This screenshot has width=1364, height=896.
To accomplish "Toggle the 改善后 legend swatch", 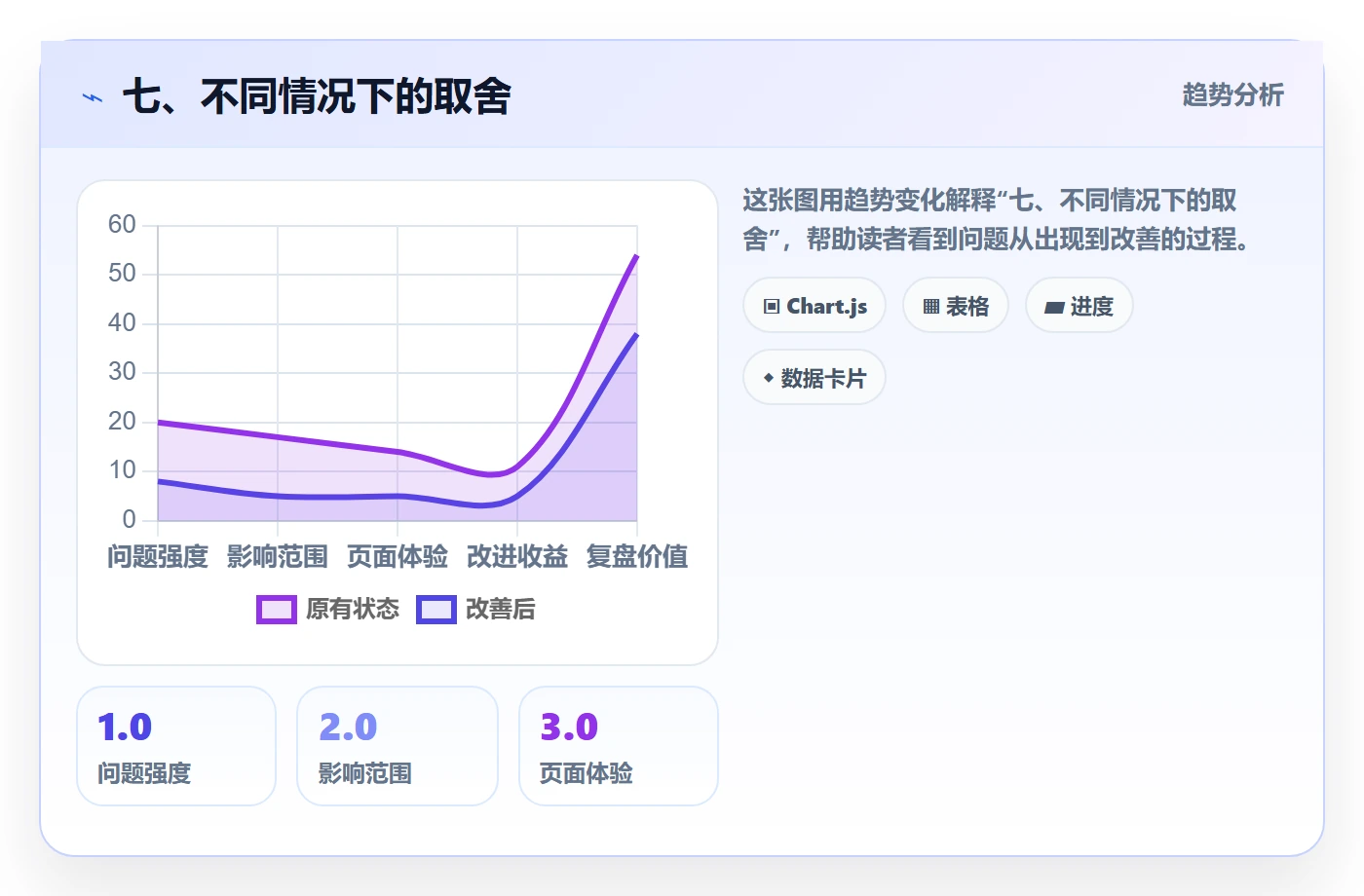I will pyautogui.click(x=436, y=610).
